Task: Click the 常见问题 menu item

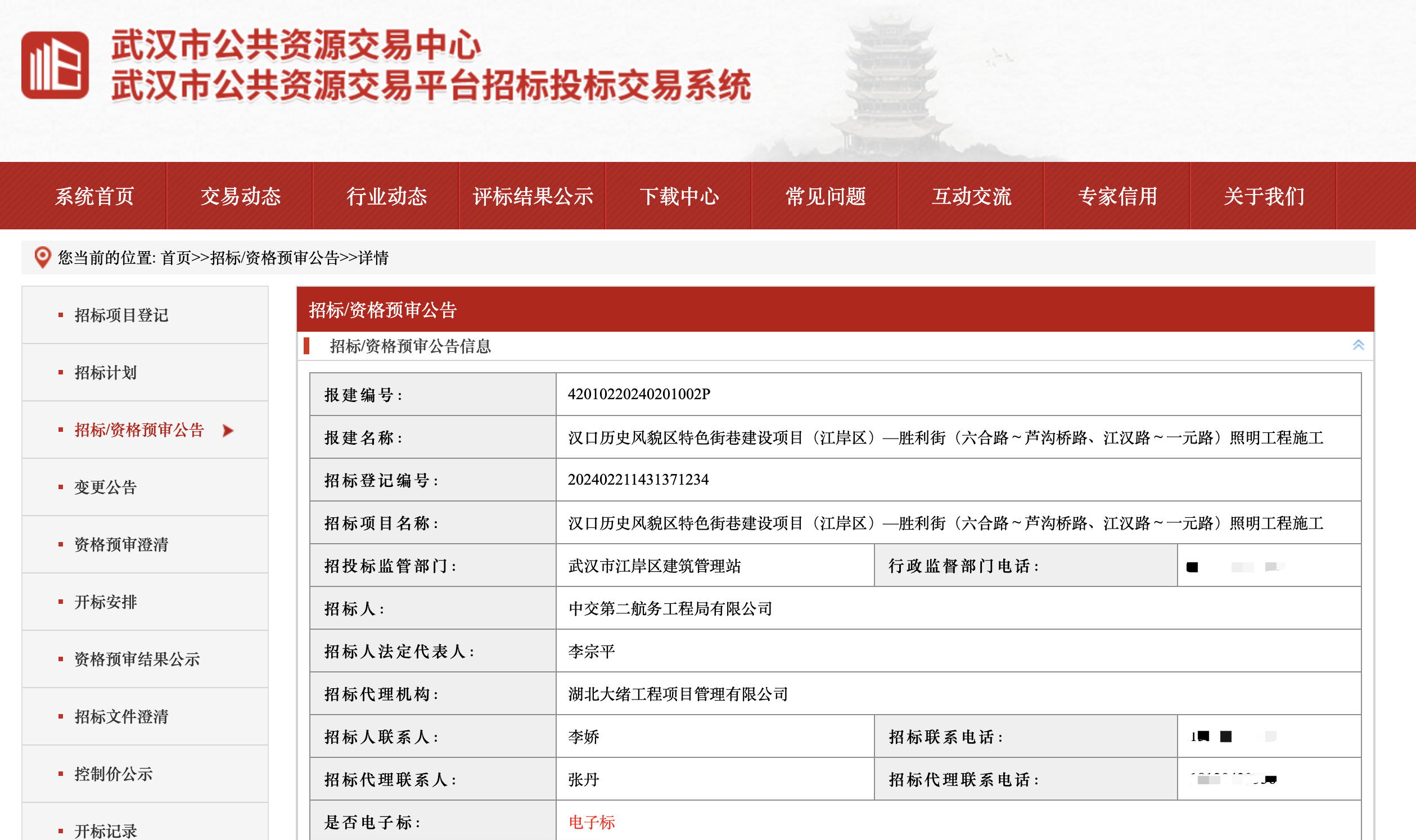Action: tap(825, 196)
